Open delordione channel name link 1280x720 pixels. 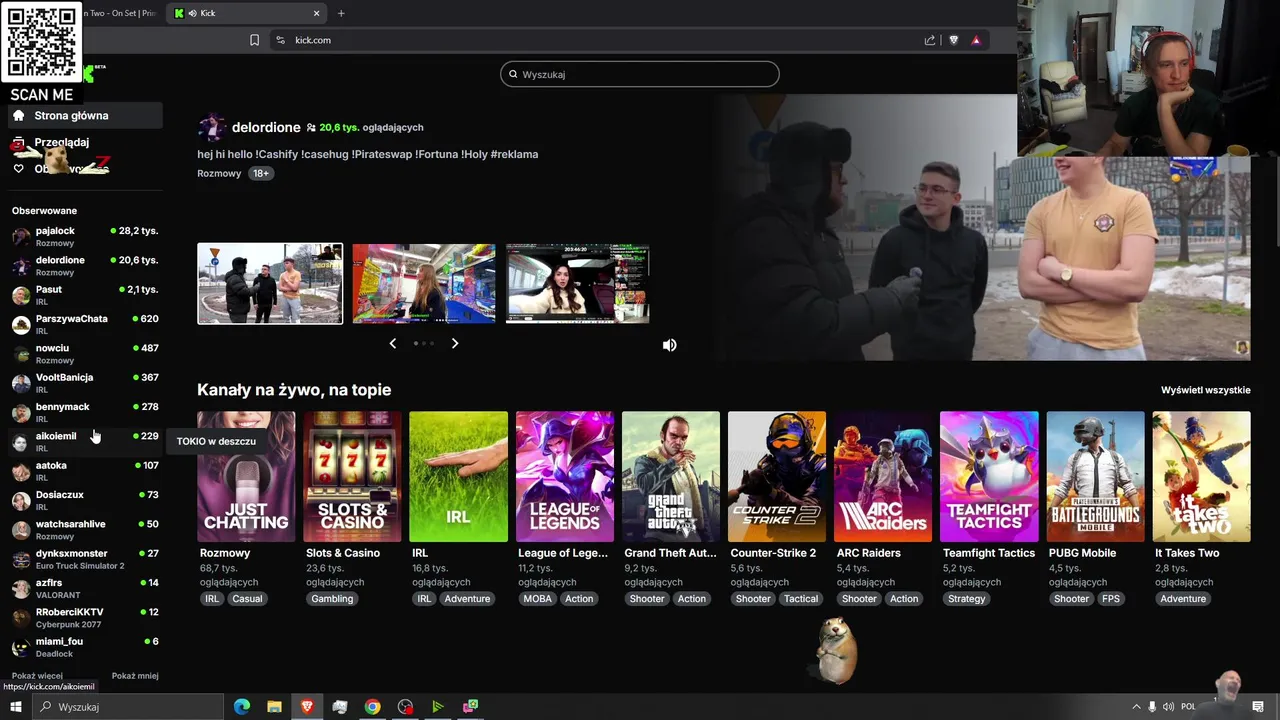coord(266,127)
